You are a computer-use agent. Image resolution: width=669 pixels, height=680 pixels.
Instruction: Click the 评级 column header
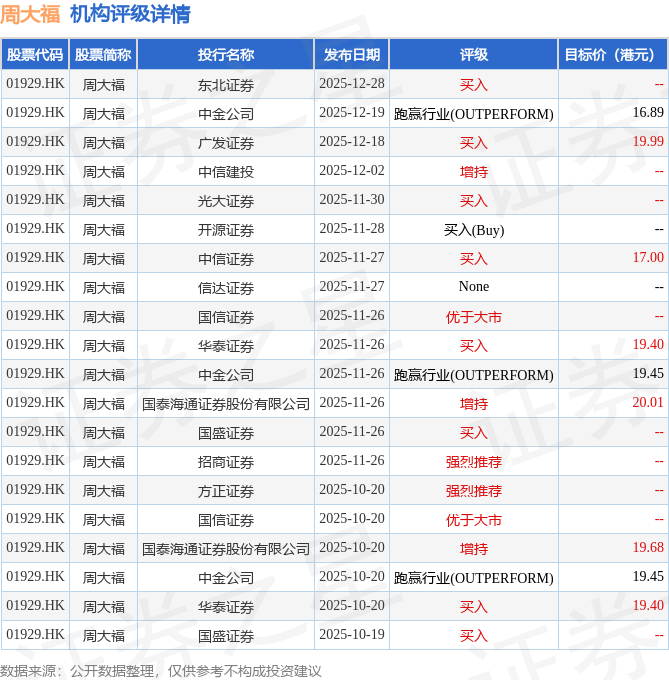click(474, 55)
